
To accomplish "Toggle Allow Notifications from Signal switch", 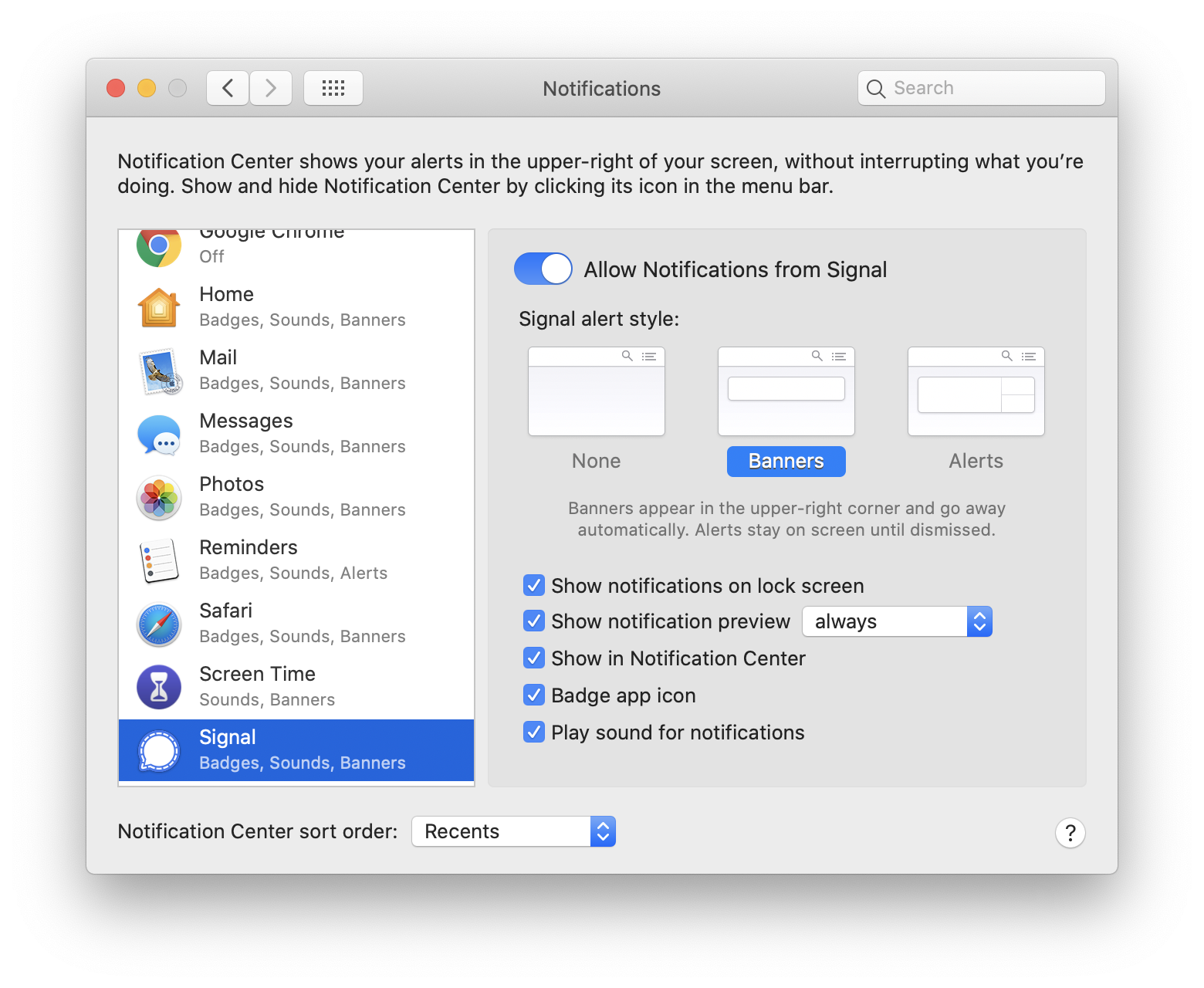I will (x=543, y=269).
